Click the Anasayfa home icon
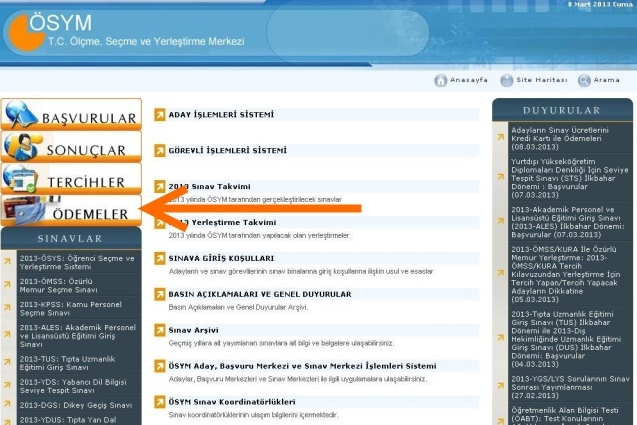 click(x=441, y=80)
